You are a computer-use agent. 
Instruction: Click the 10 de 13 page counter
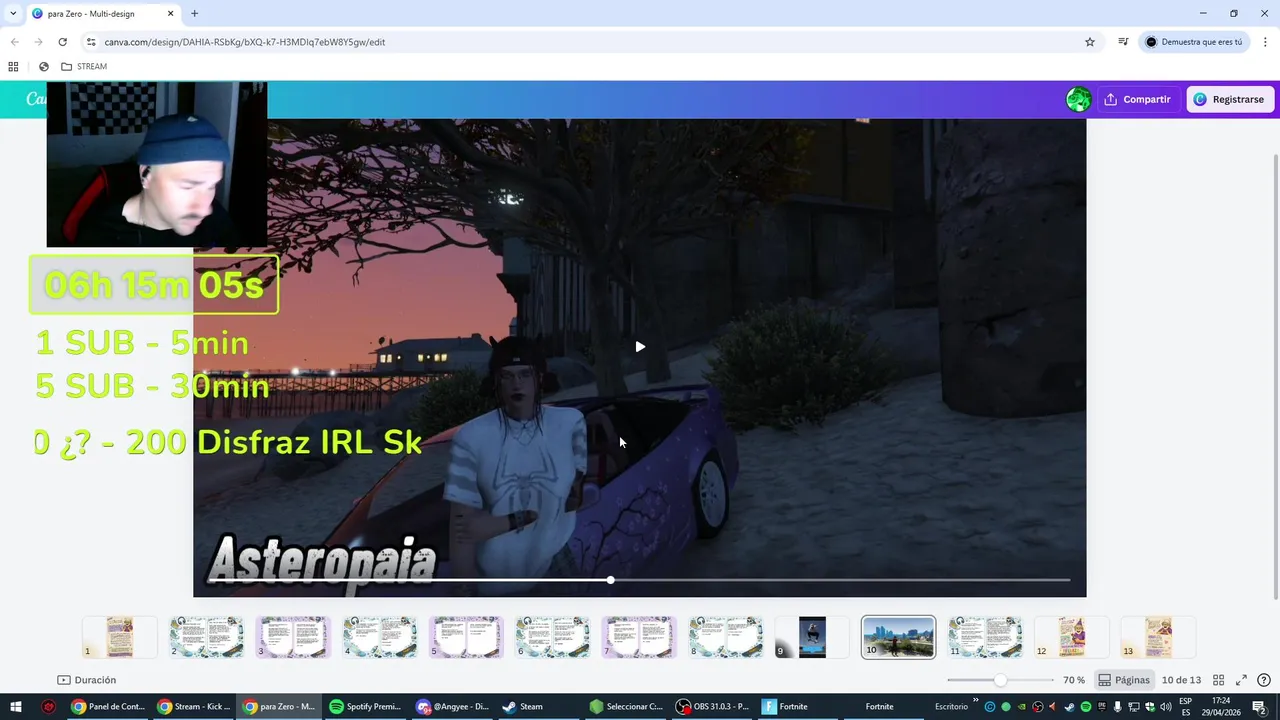click(1181, 680)
